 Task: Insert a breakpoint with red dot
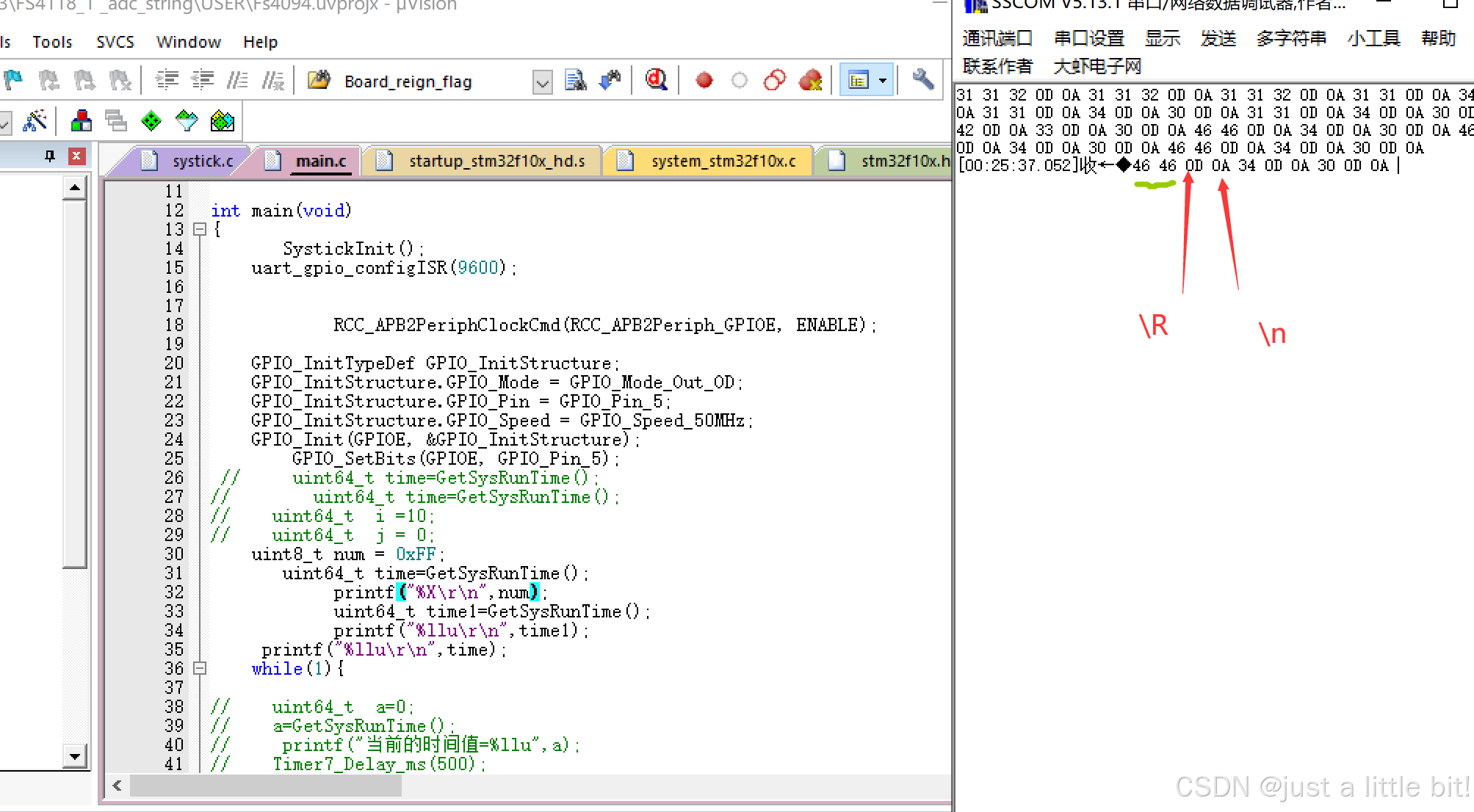tap(704, 80)
